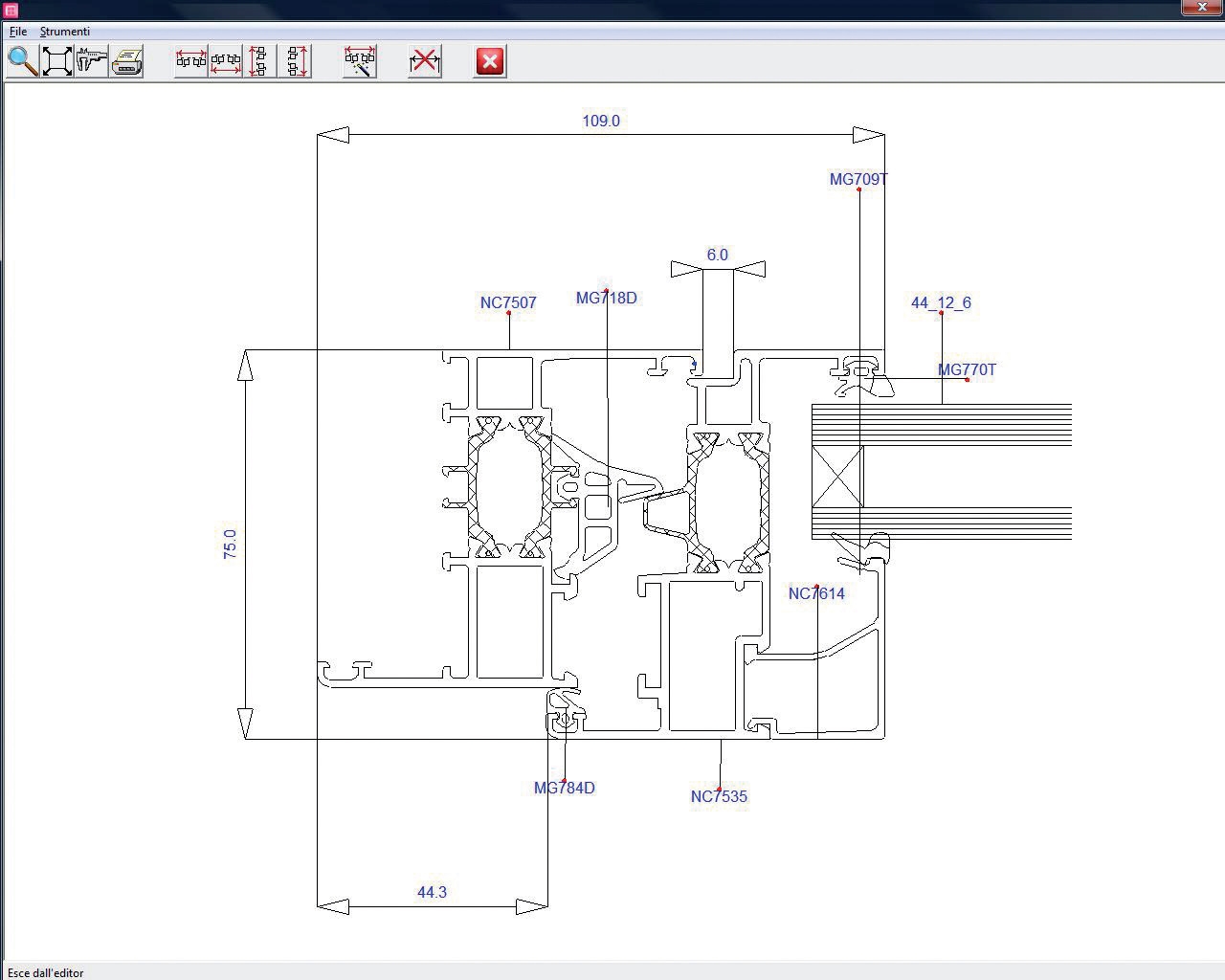
Task: Open the print function
Action: click(126, 61)
